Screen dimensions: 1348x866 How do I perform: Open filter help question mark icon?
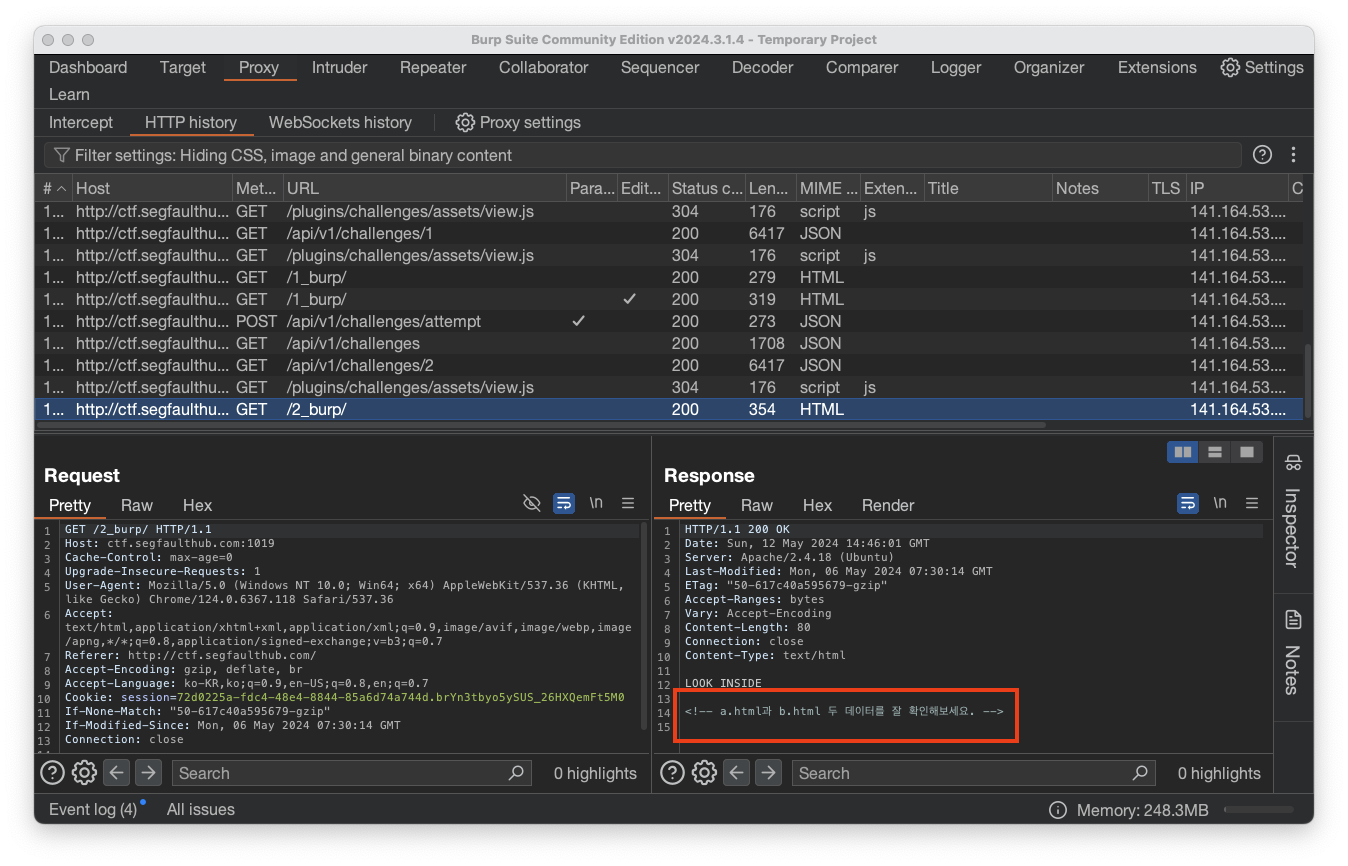[1263, 155]
